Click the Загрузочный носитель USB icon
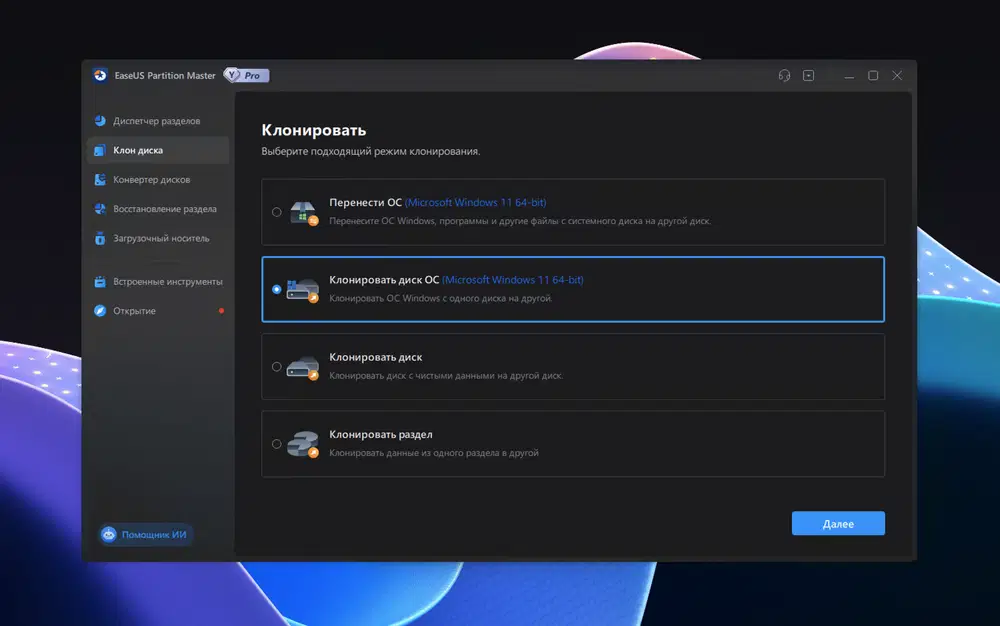The image size is (1000, 626). [x=100, y=238]
